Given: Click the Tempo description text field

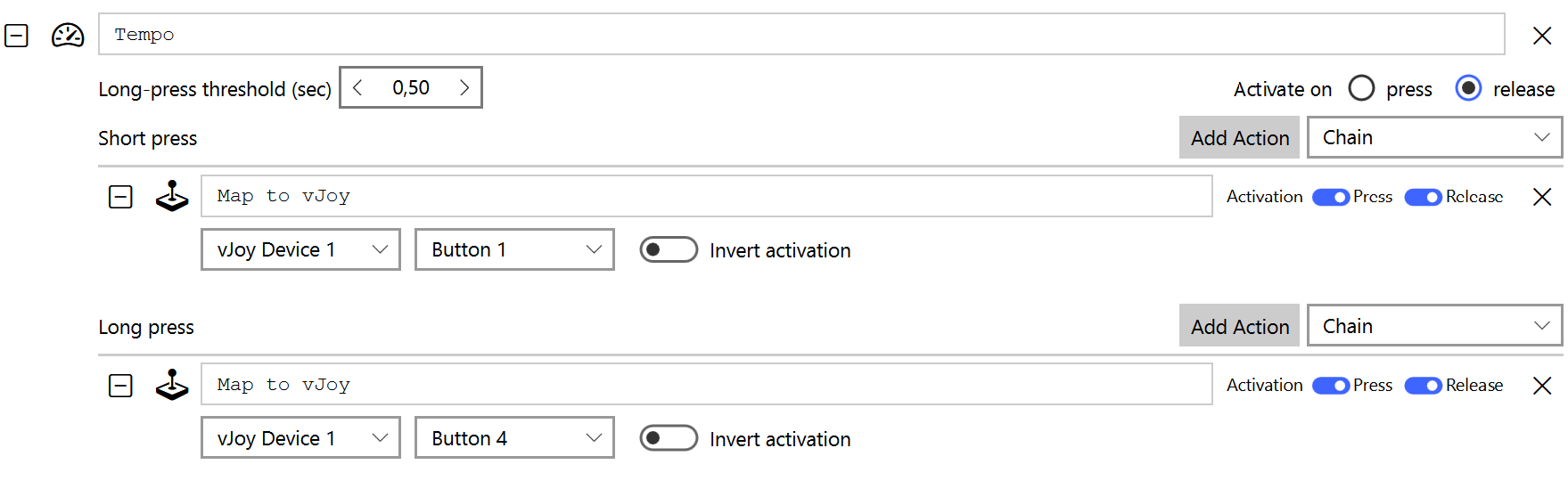Looking at the screenshot, I should pos(800,35).
